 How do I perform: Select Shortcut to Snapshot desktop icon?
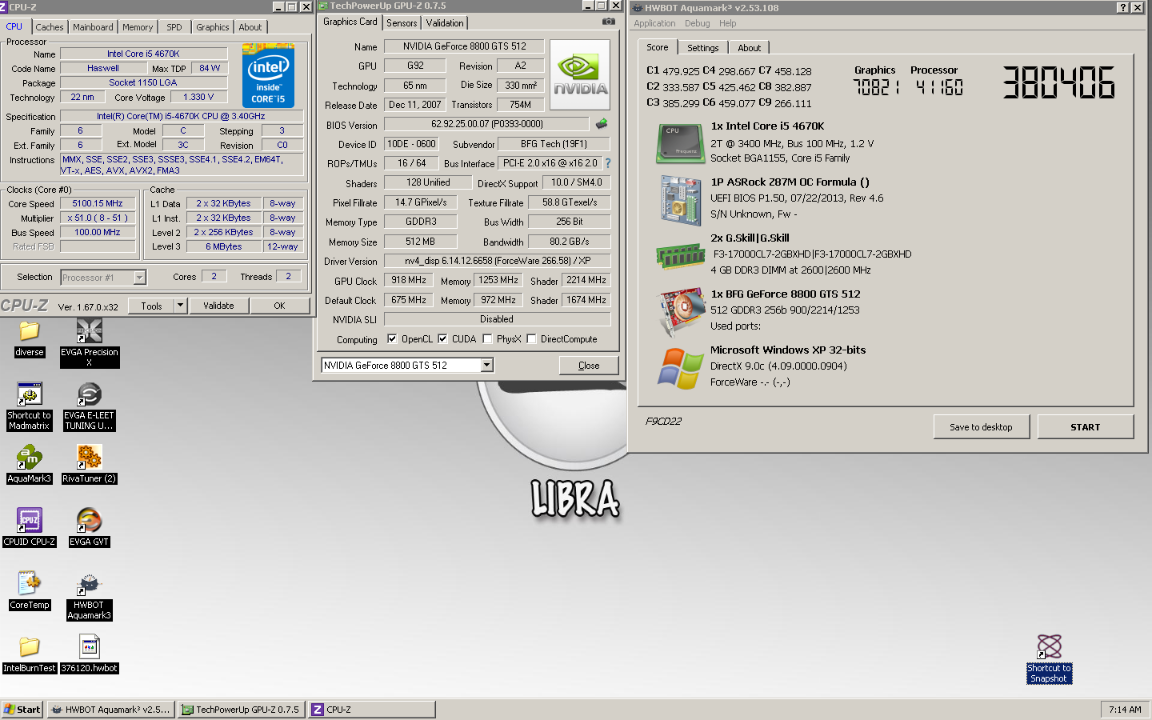coord(1048,659)
